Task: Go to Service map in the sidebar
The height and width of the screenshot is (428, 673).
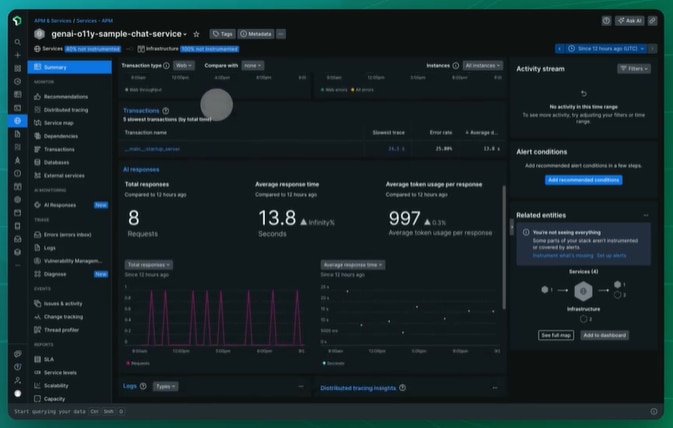Action: [58, 123]
